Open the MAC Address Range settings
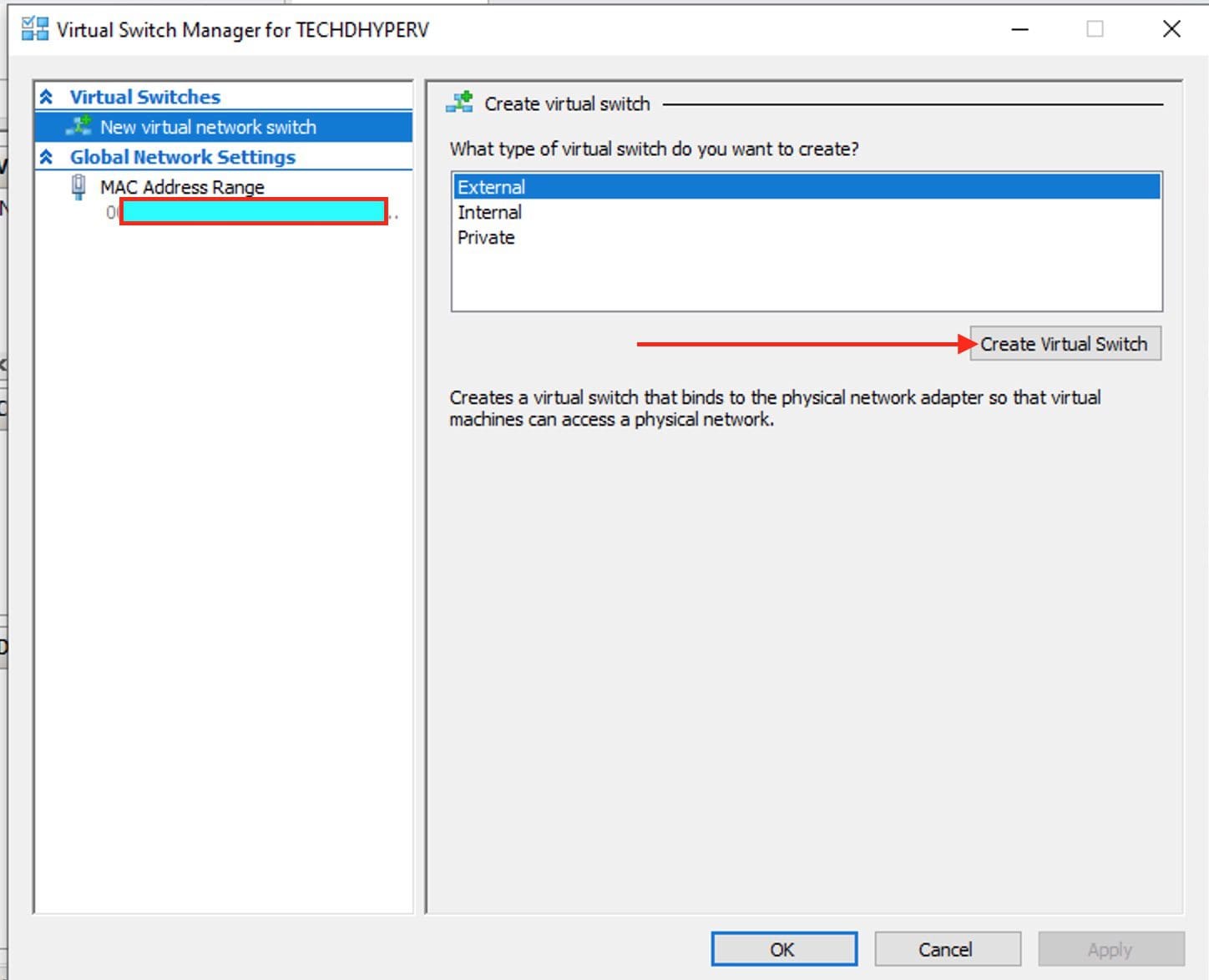Viewport: 1209px width, 980px height. pyautogui.click(x=182, y=187)
